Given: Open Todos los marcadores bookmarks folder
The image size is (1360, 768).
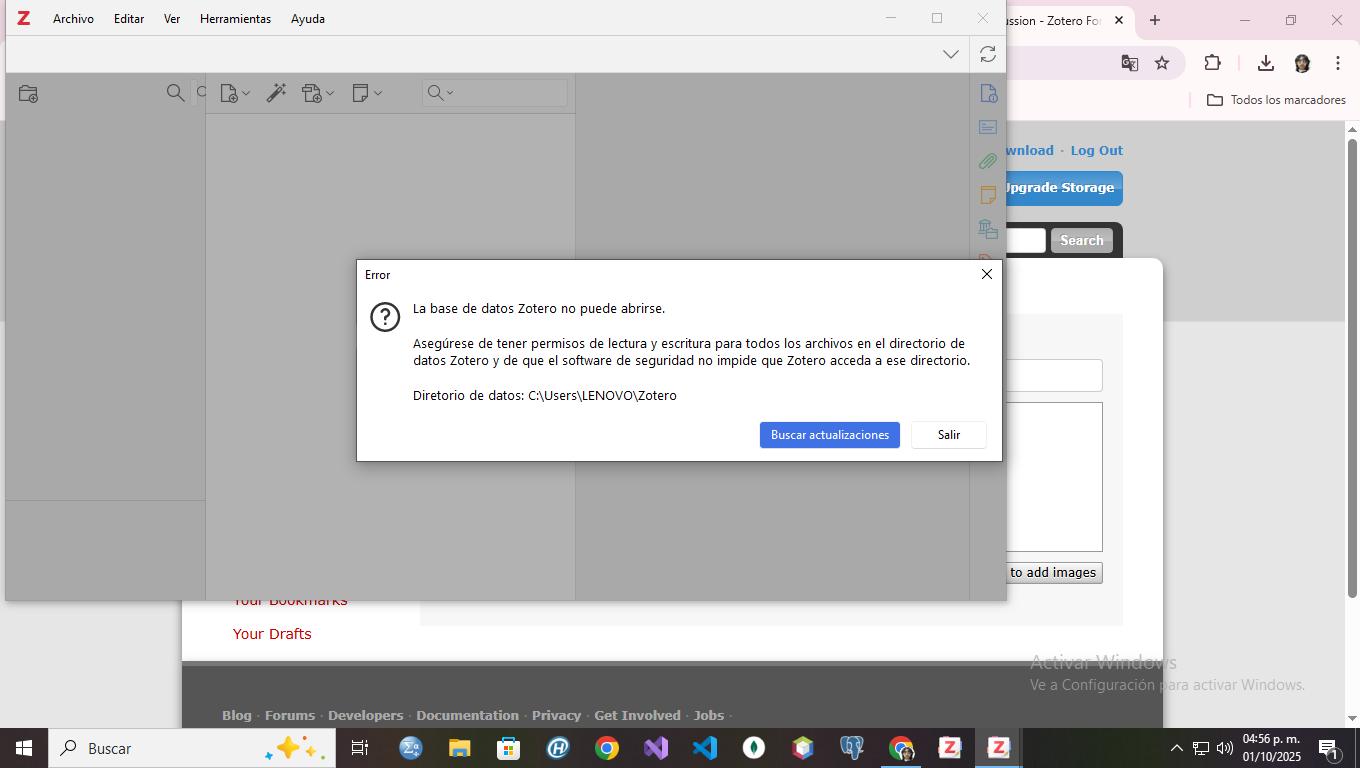Looking at the screenshot, I should [x=1276, y=100].
